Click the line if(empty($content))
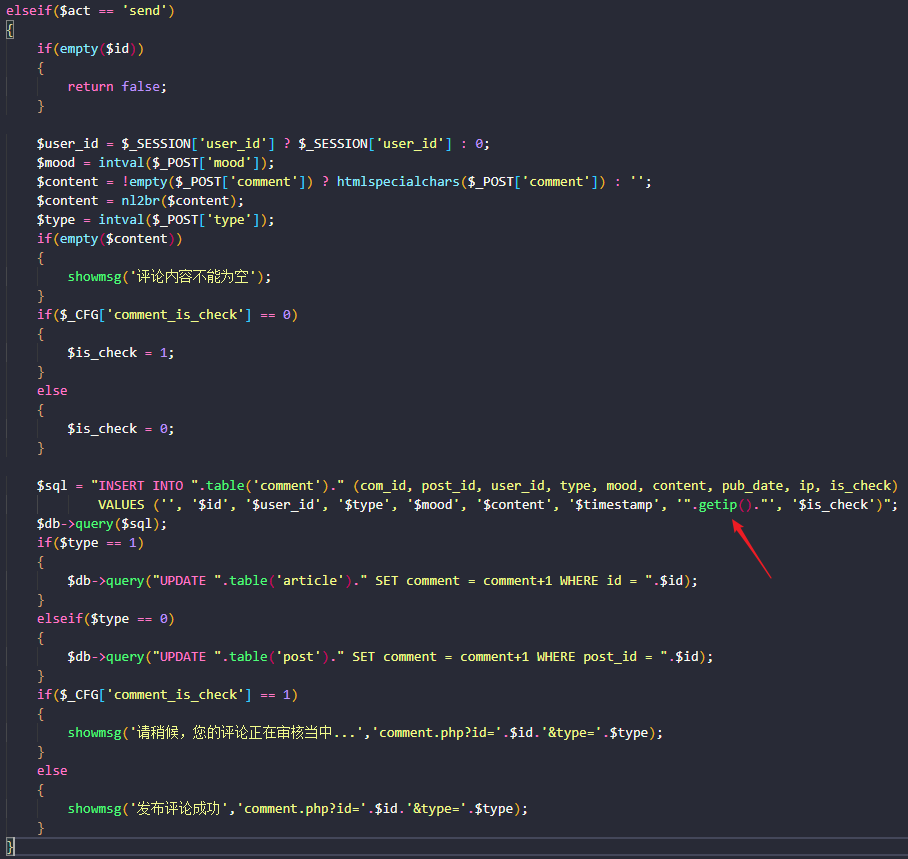908x859 pixels. pyautogui.click(x=109, y=239)
